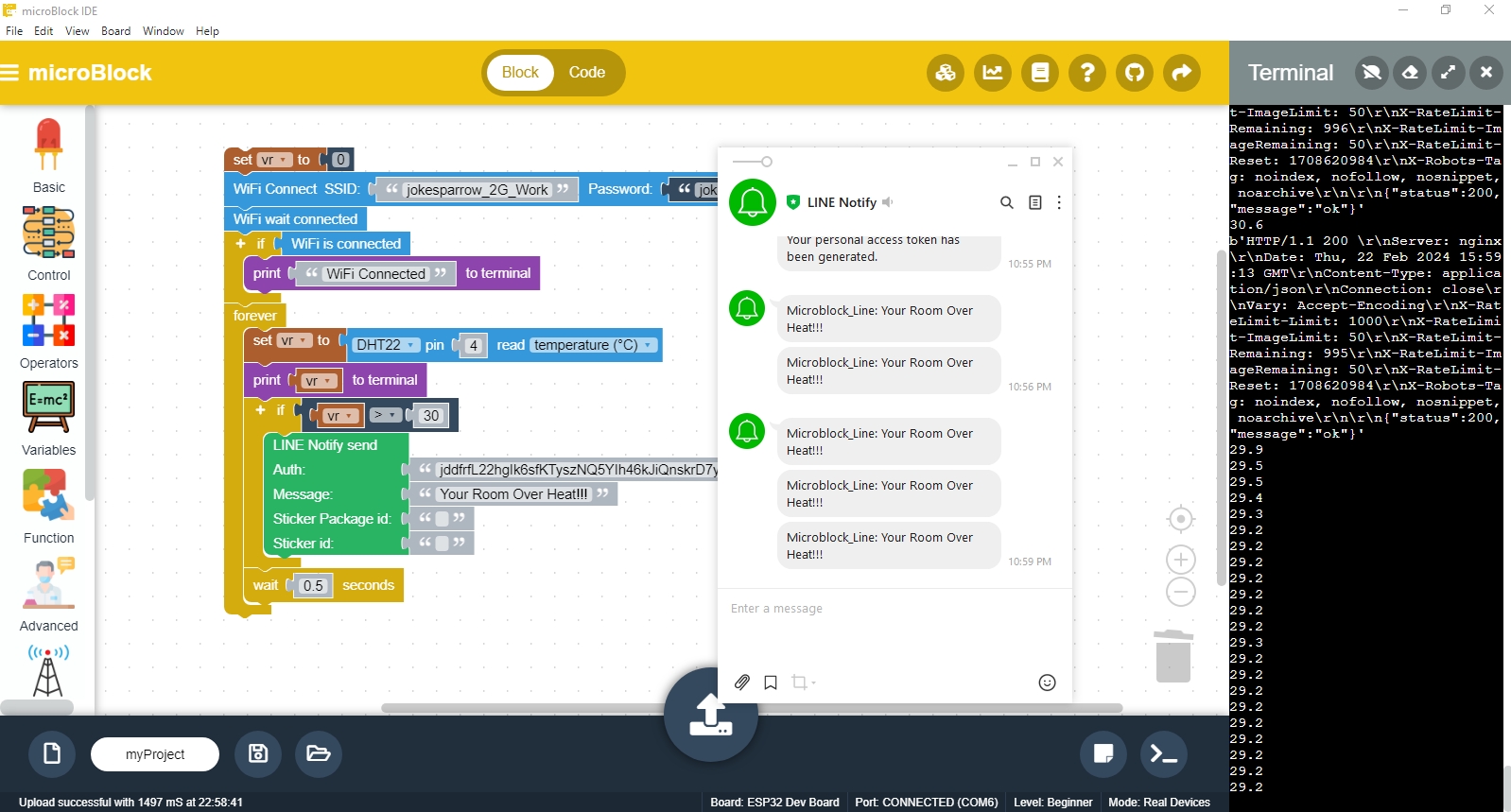Open the temperature (°C) read dropdown
The height and width of the screenshot is (812, 1511).
(x=593, y=345)
